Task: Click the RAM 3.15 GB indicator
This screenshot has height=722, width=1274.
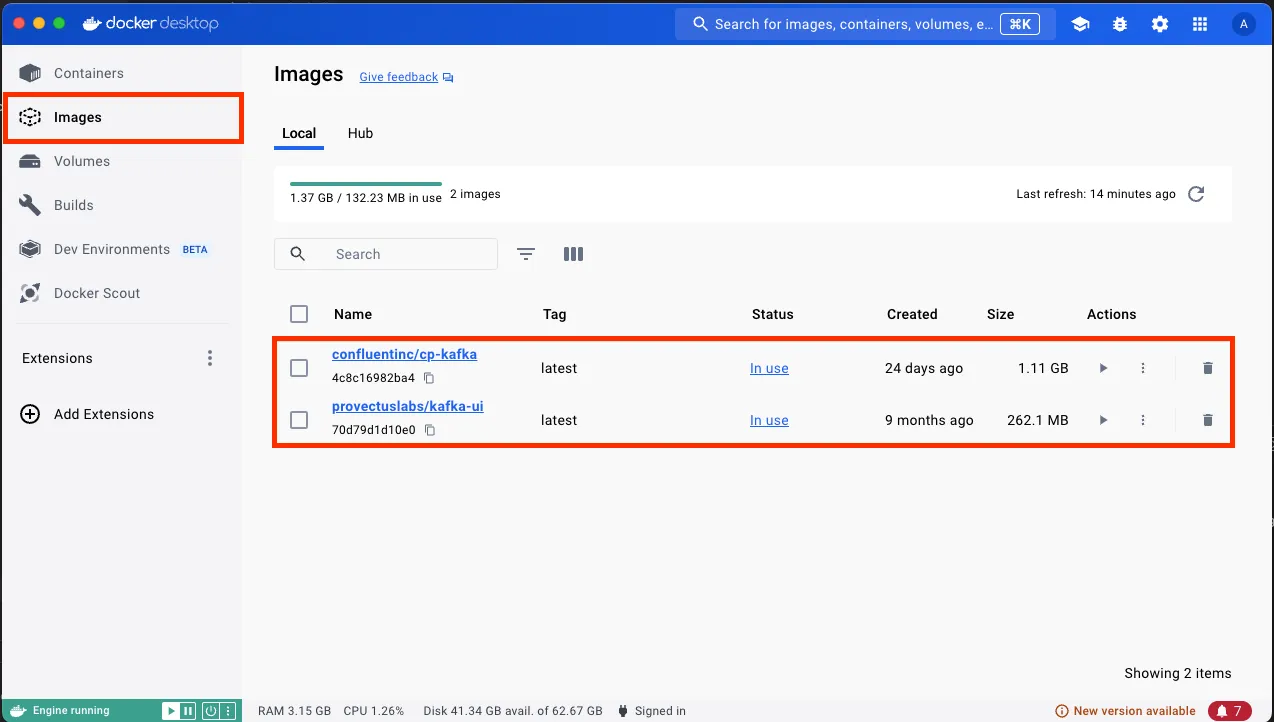Action: (294, 711)
